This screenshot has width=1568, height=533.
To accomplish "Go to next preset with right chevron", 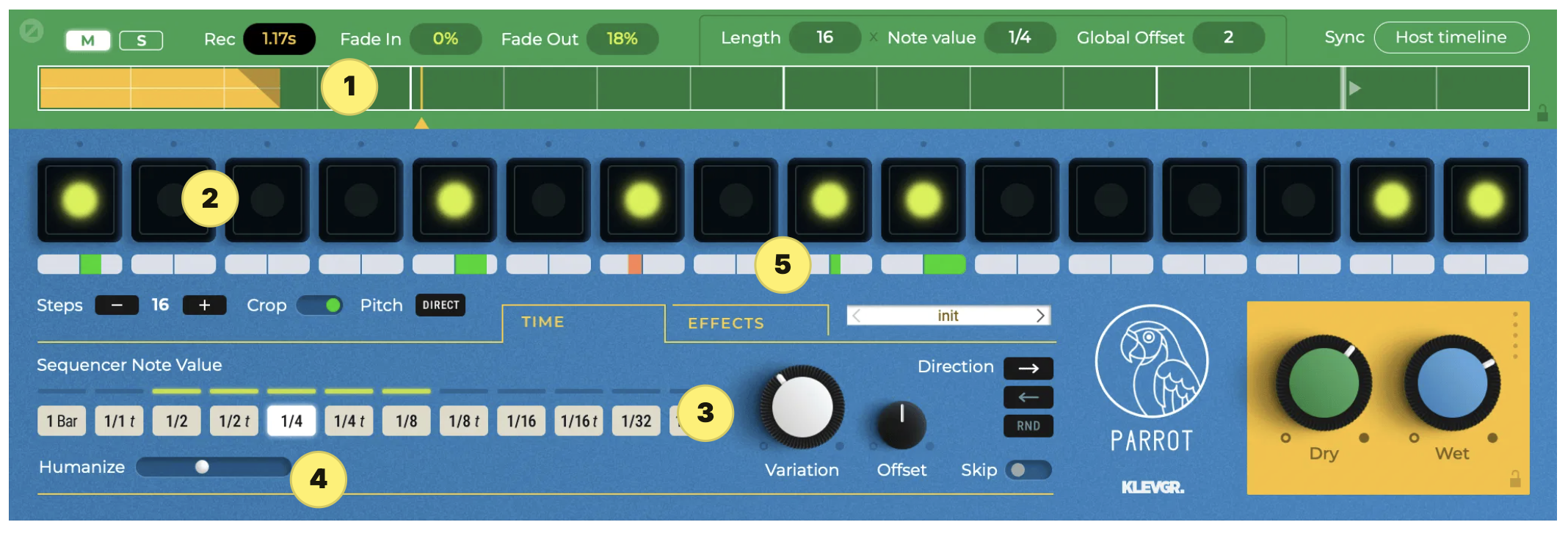I will click(x=1040, y=316).
